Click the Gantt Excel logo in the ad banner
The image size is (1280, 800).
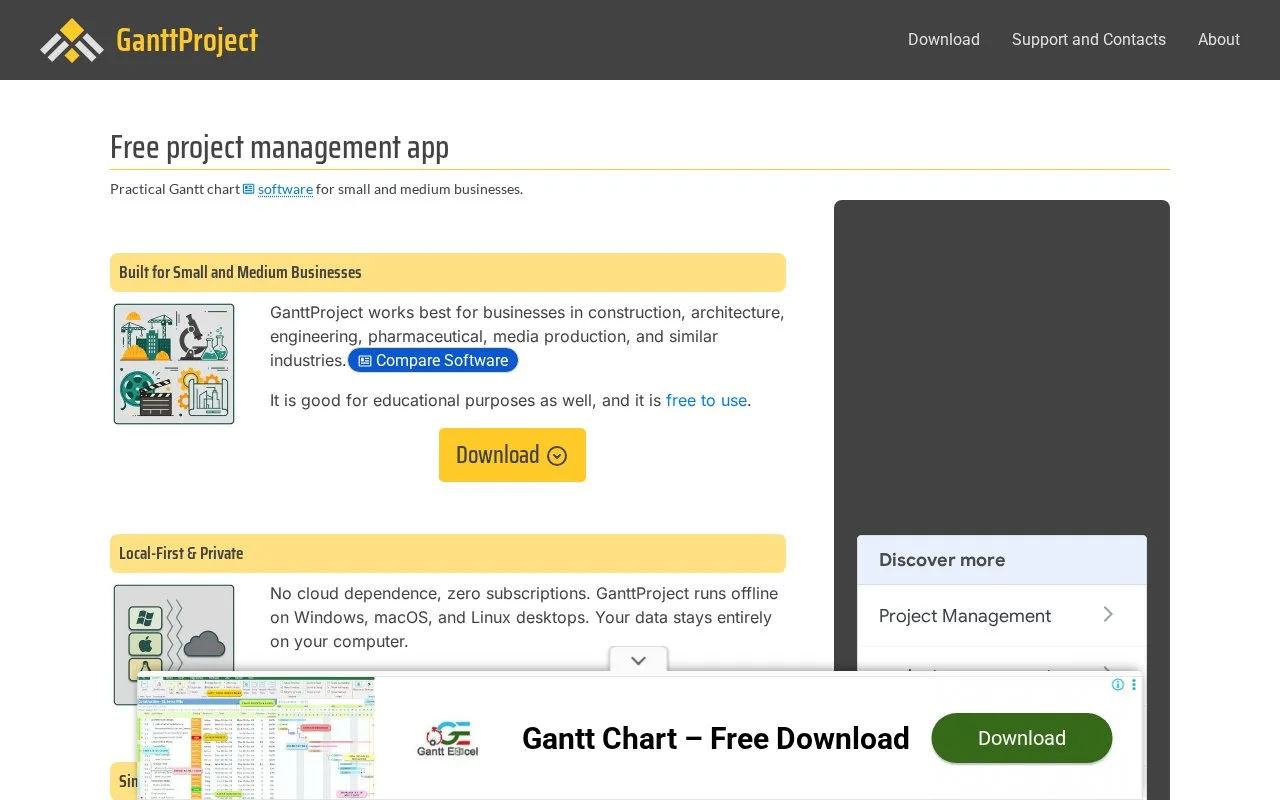point(448,738)
